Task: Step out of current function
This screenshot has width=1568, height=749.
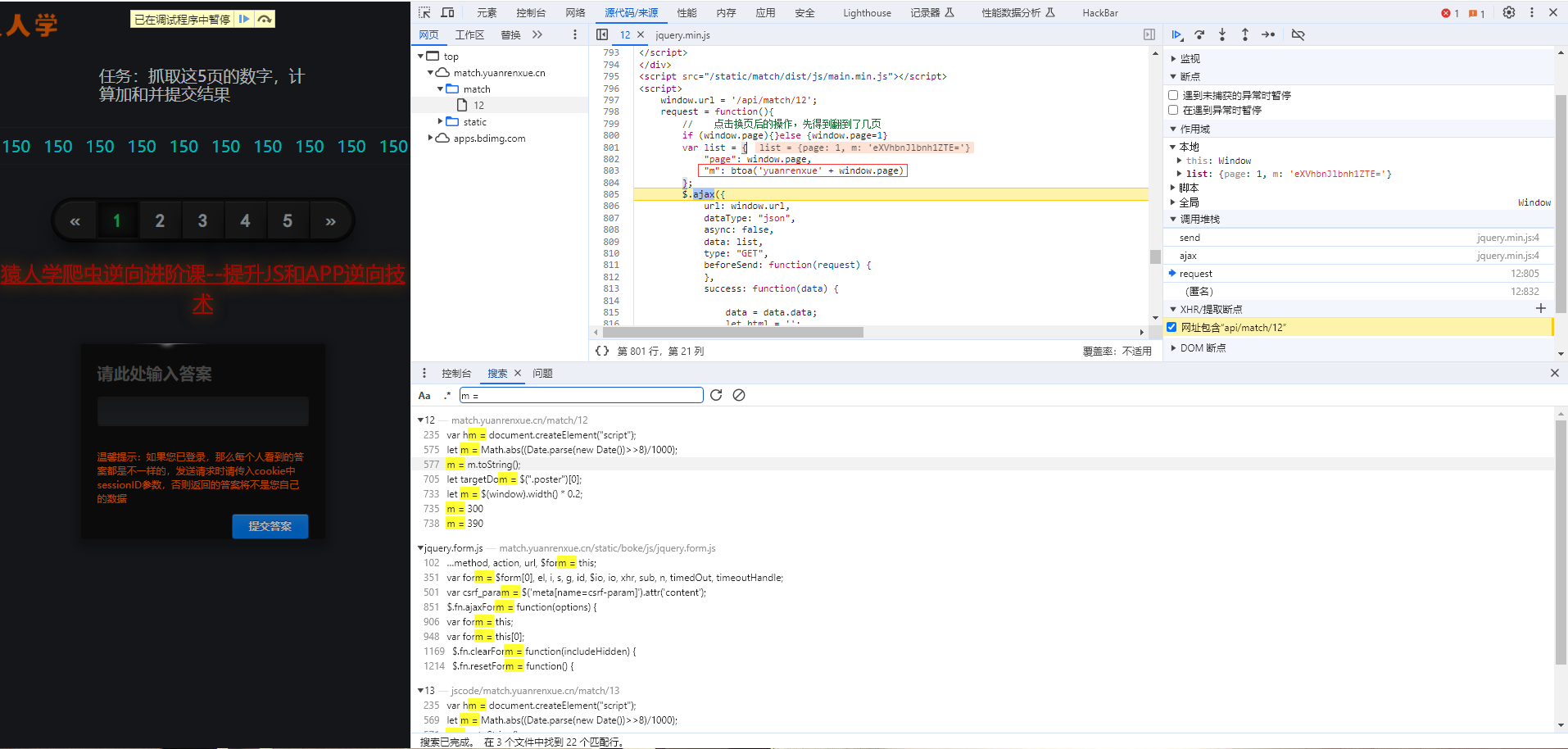Action: [x=1245, y=34]
